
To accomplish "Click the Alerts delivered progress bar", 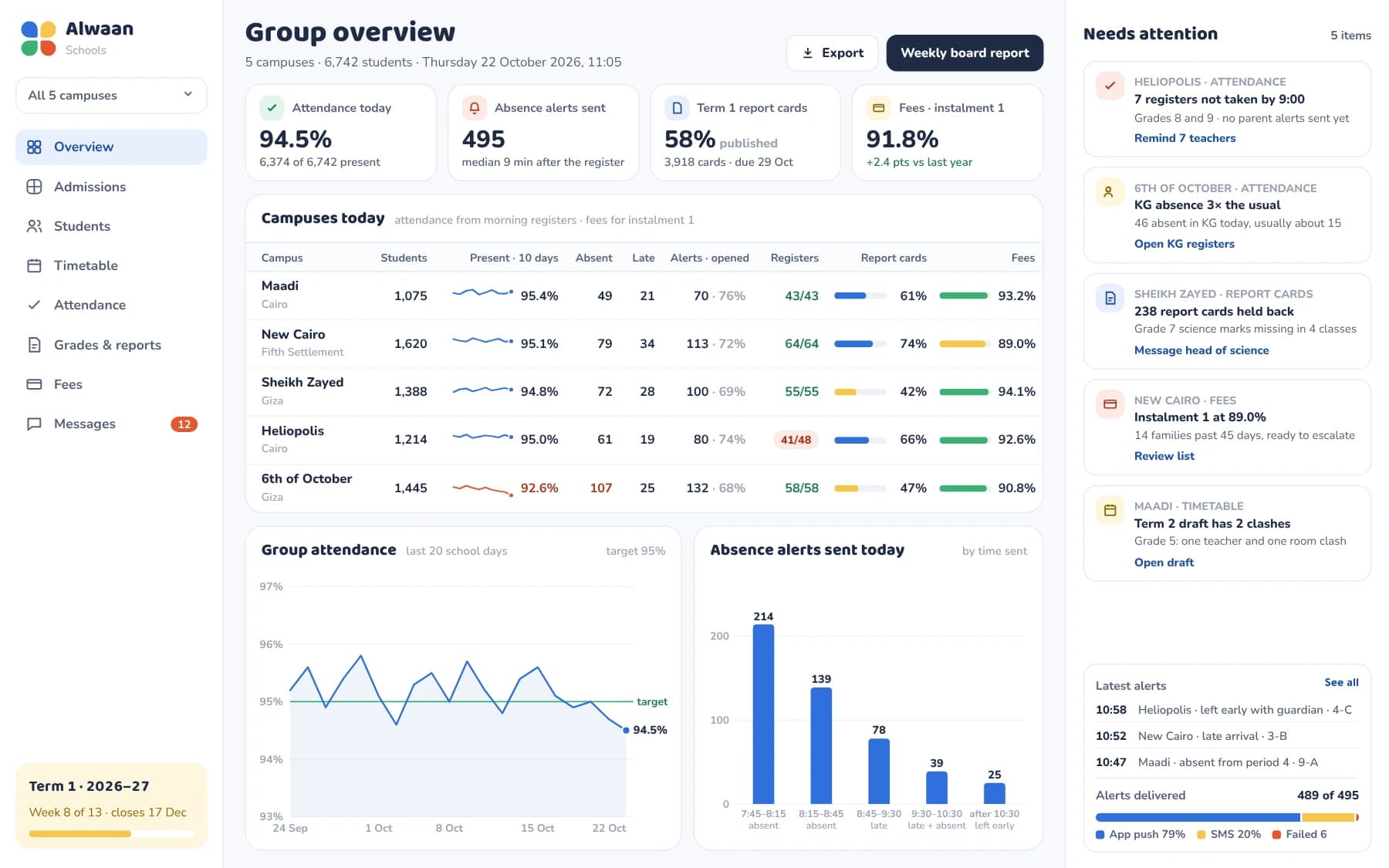I will point(1227,817).
